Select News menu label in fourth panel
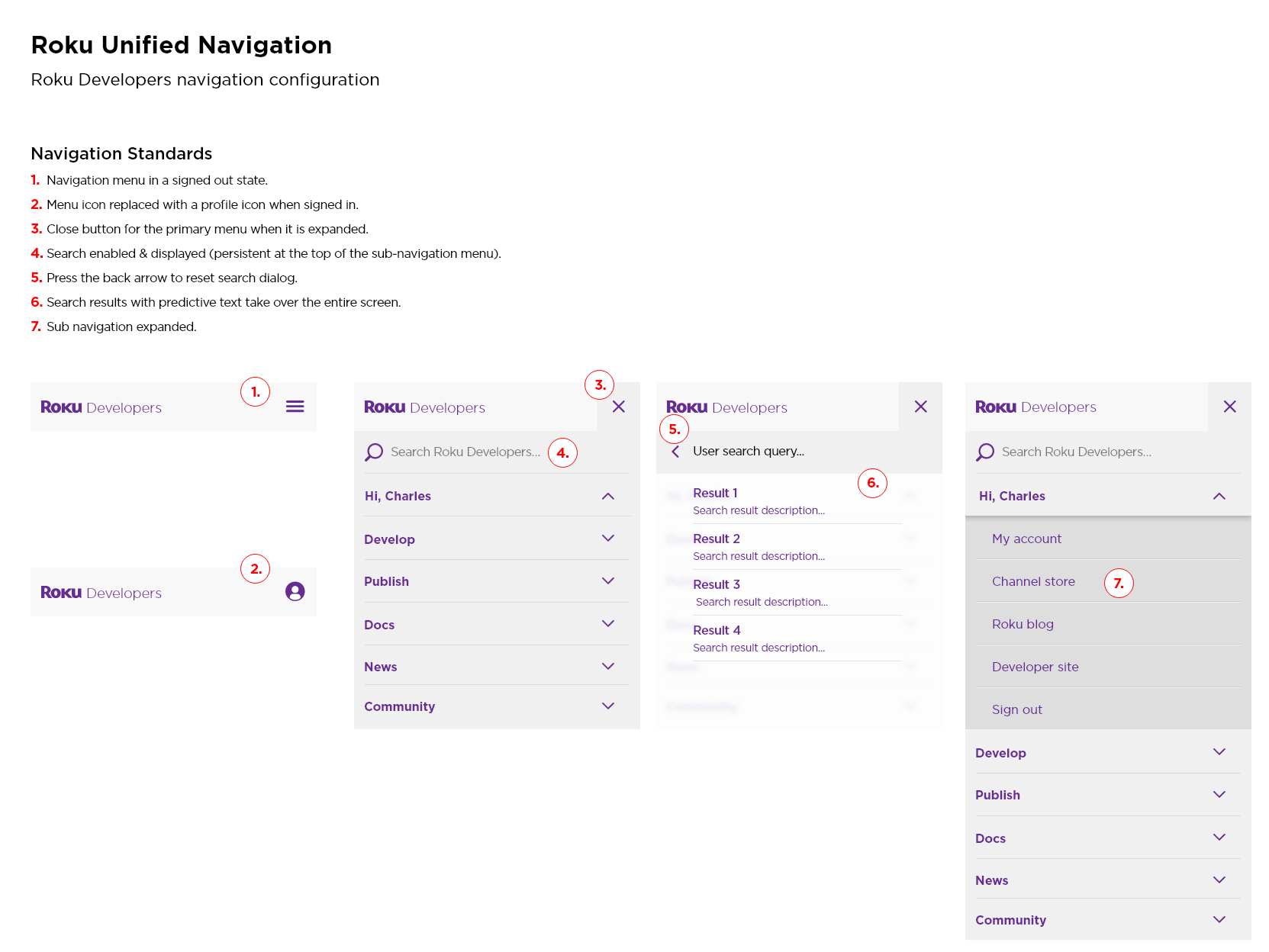Image resolution: width=1269 pixels, height=952 pixels. (x=991, y=880)
